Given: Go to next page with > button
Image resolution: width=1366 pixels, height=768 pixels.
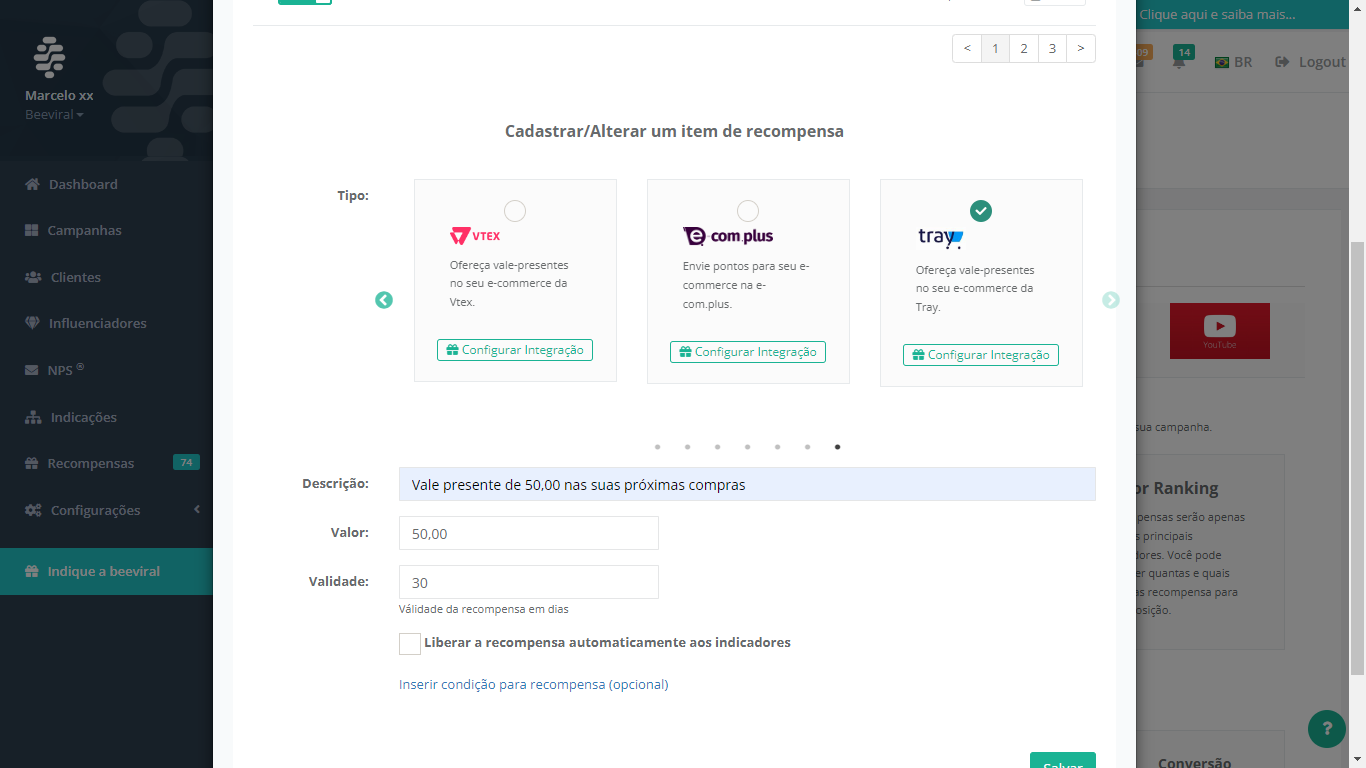Looking at the screenshot, I should click(1081, 48).
